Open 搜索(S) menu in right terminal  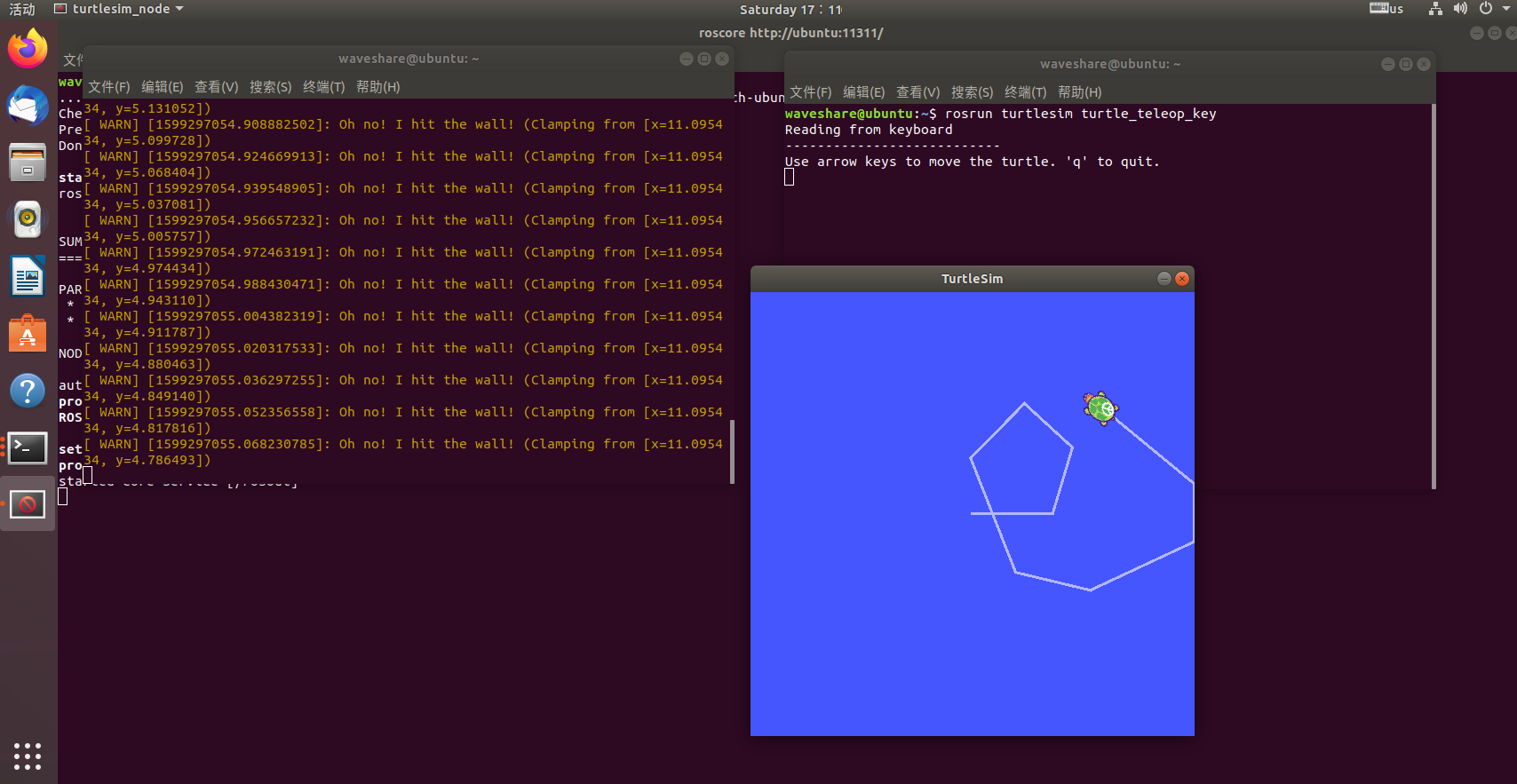point(973,92)
